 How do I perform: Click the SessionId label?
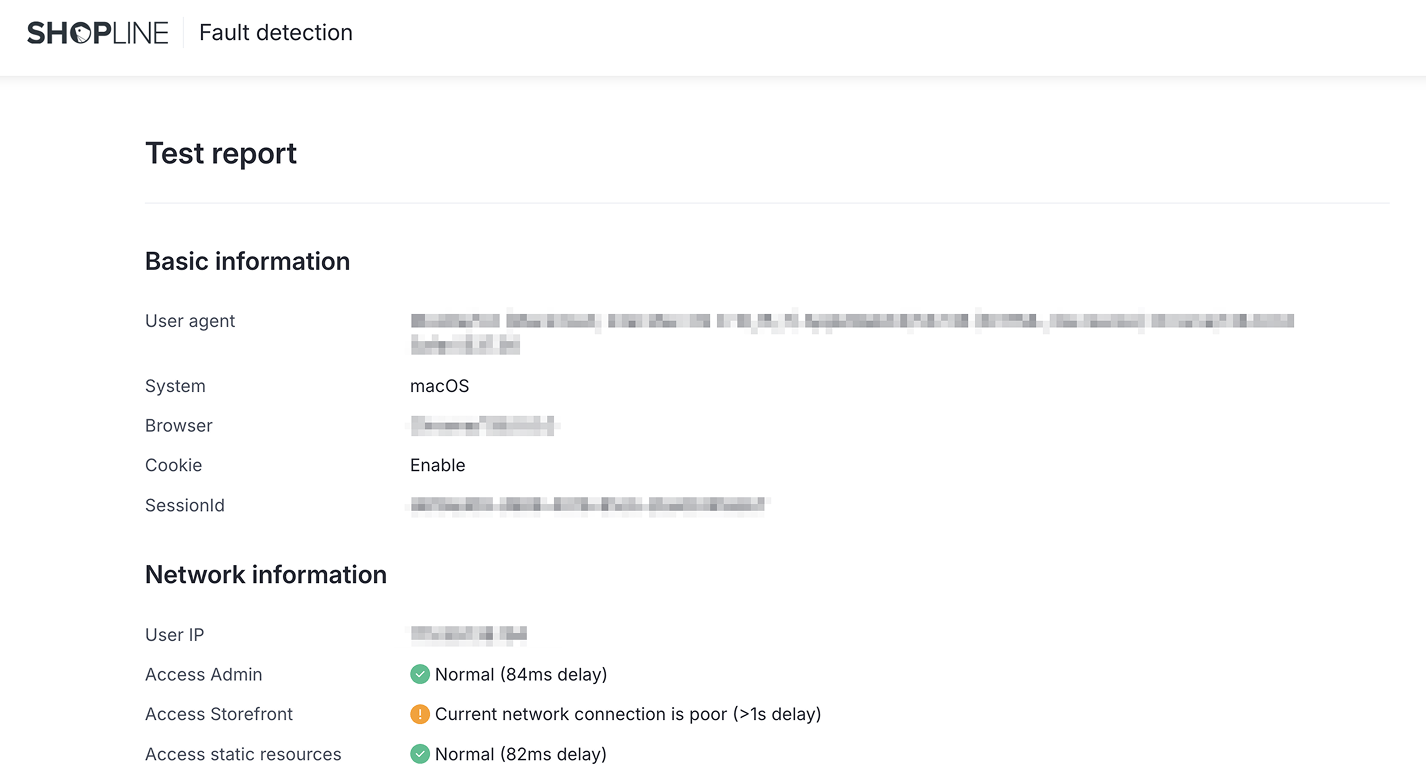coord(185,505)
